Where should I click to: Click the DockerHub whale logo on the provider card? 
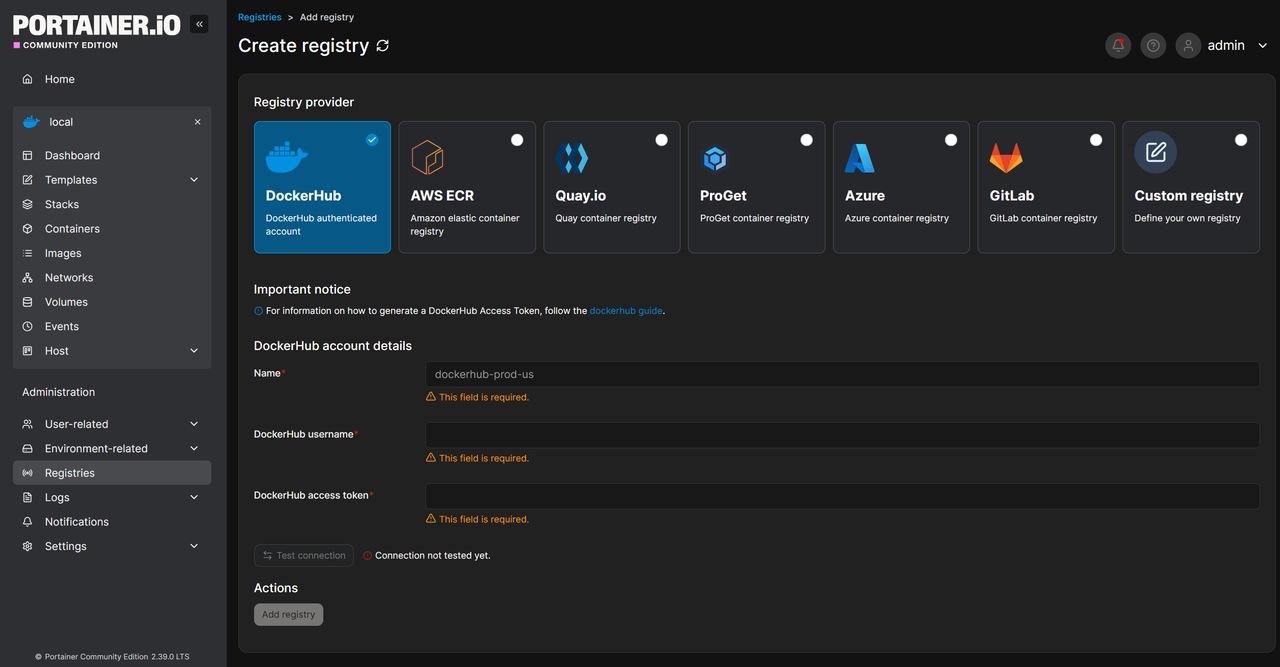[287, 158]
